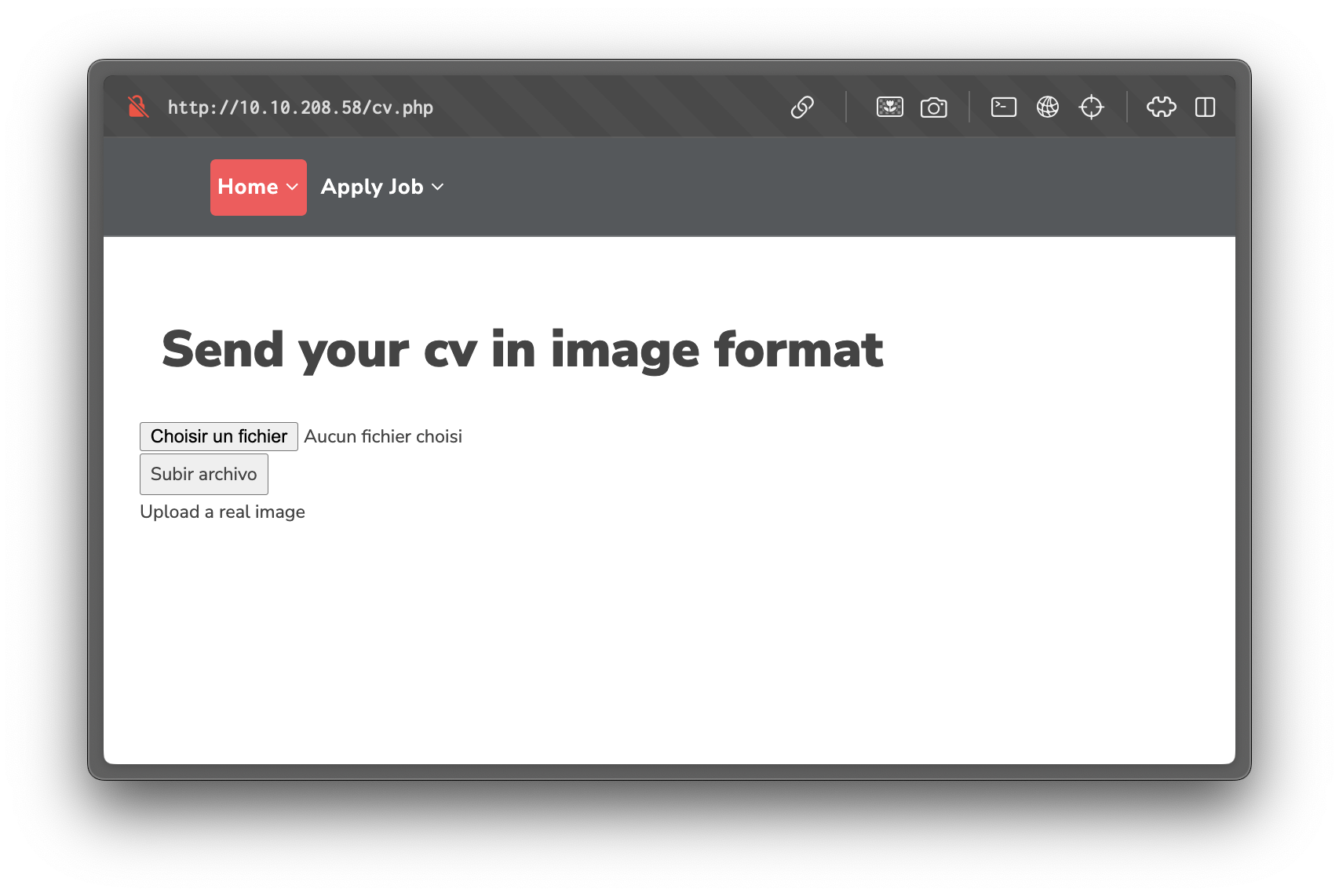Screen dimensions: 1339x896
Task: Expand the Apply Job dropdown chevron
Action: coord(438,187)
